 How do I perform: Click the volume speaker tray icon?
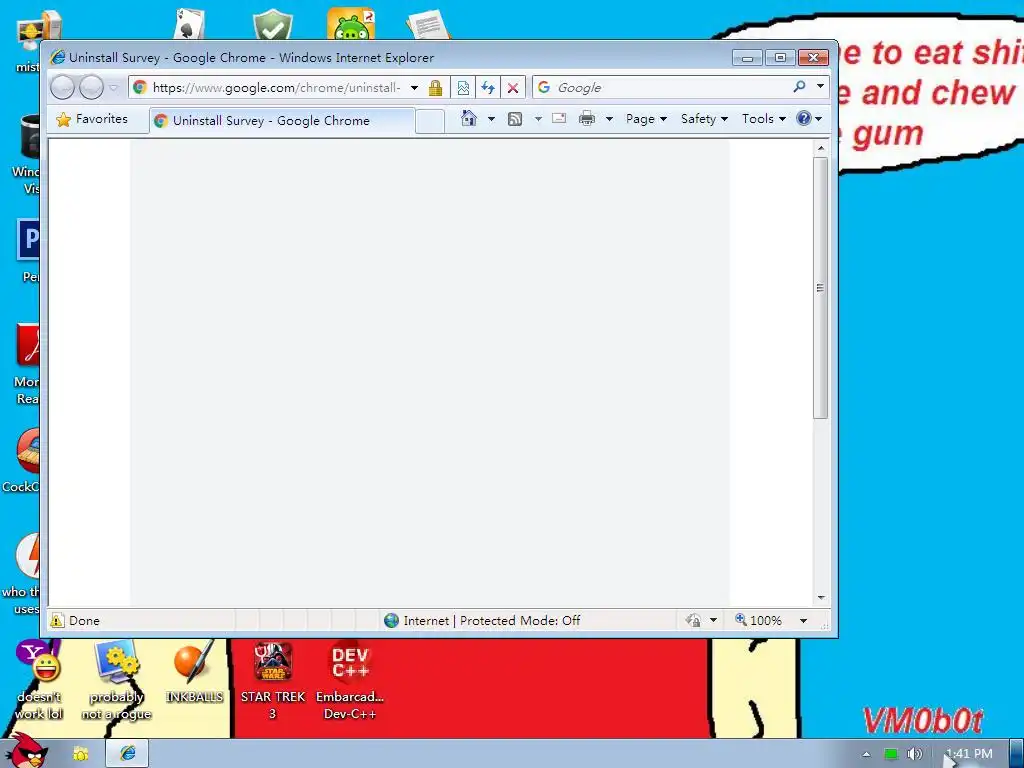coord(914,754)
